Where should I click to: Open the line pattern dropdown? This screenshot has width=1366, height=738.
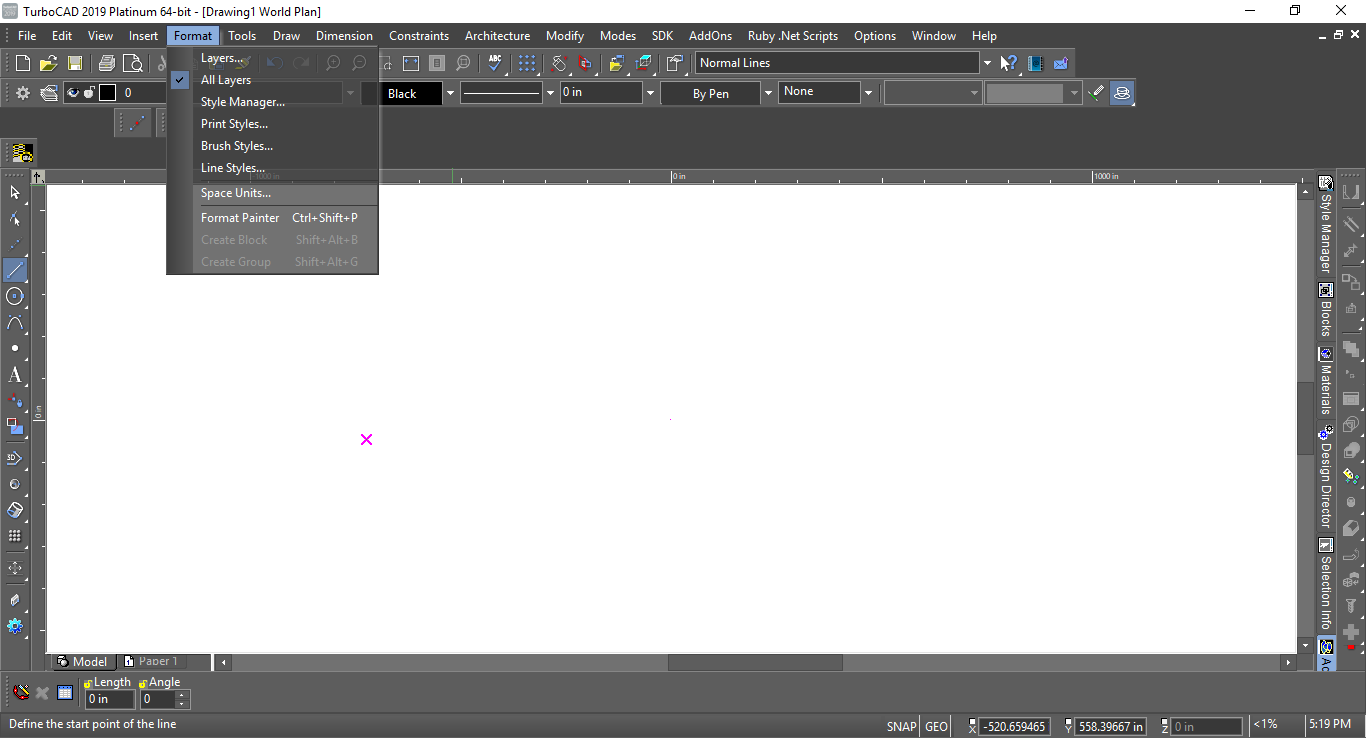550,93
